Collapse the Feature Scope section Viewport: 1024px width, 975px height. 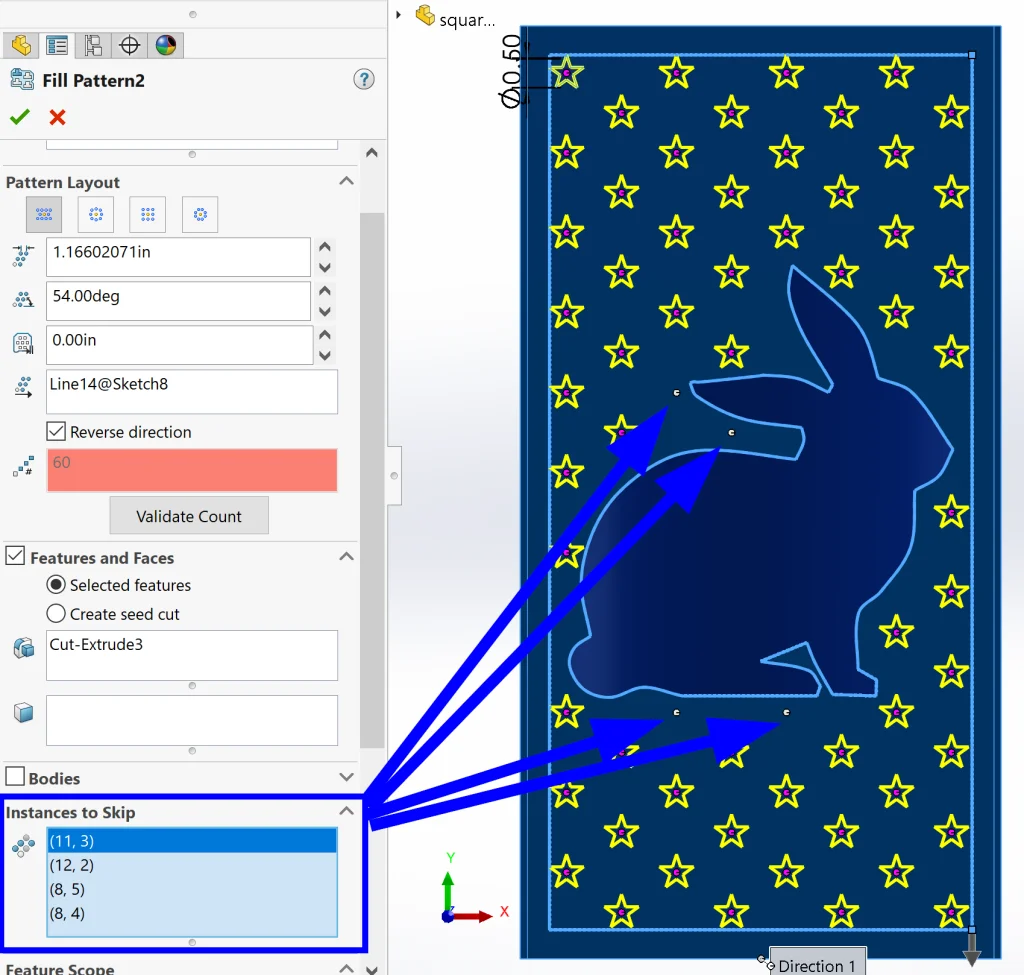pos(347,968)
